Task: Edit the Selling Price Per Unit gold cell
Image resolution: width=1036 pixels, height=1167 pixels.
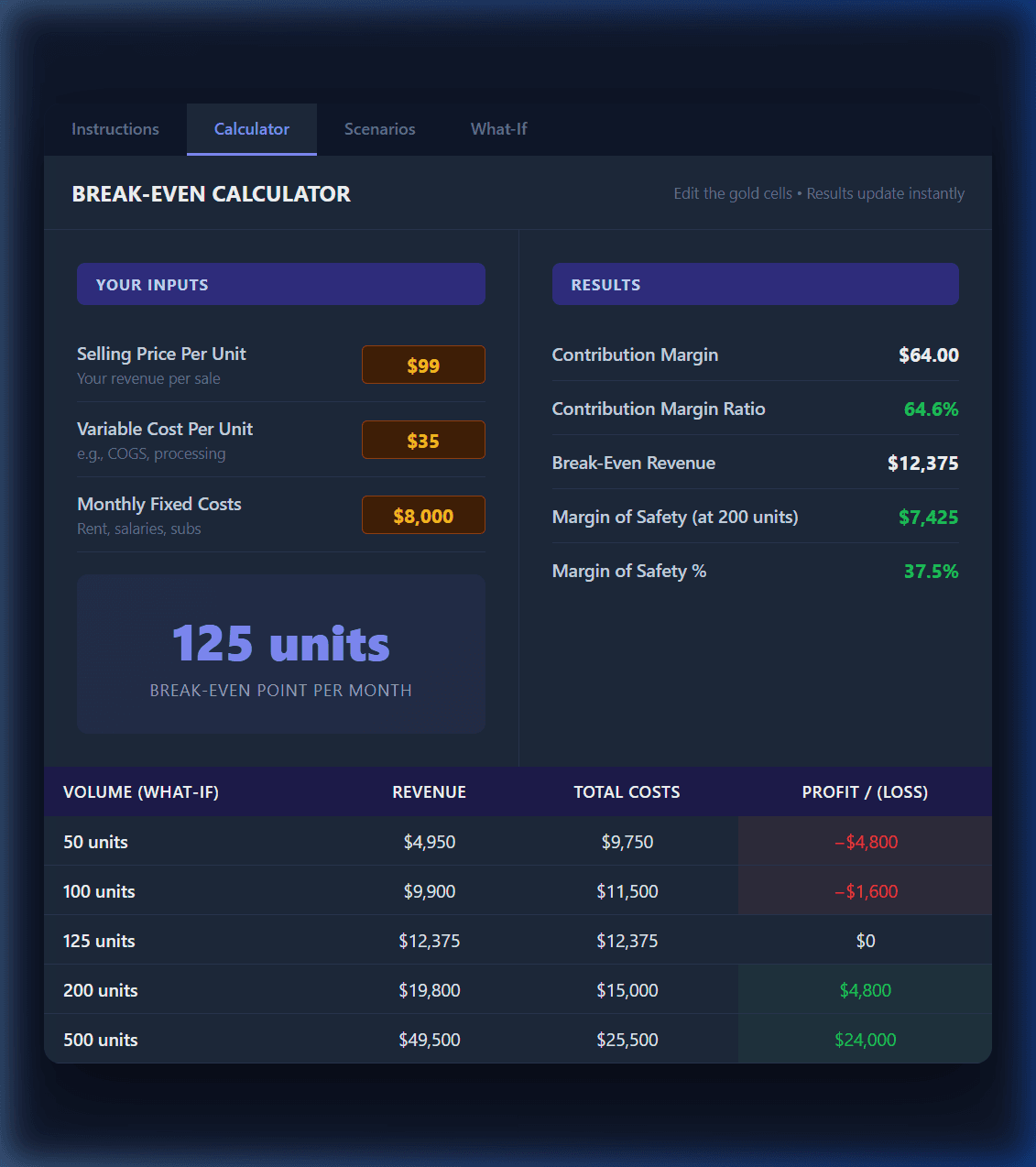Action: point(423,365)
